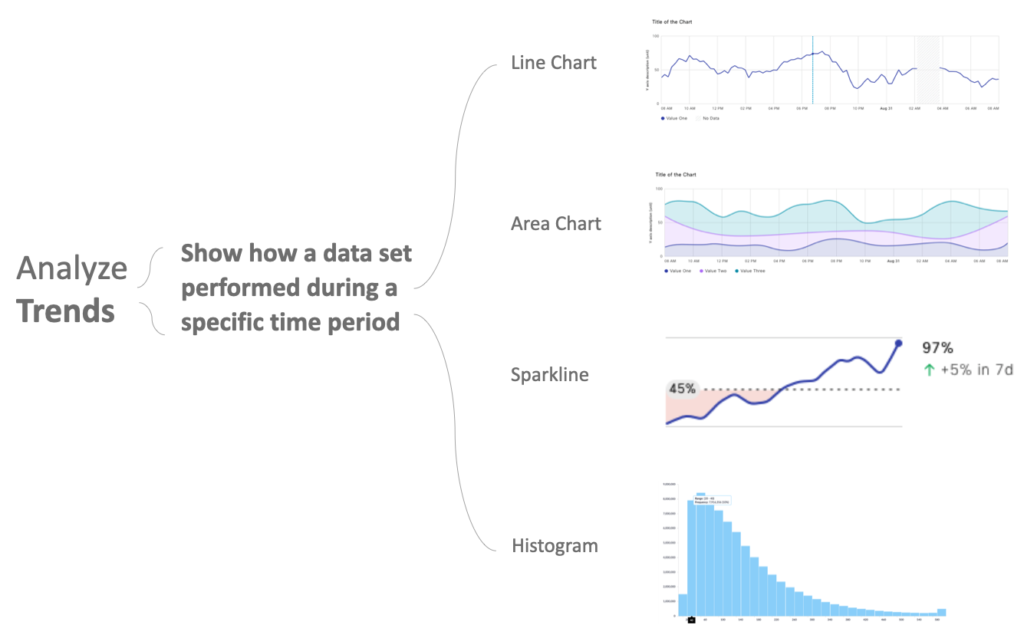Image resolution: width=1024 pixels, height=638 pixels.
Task: Click the black highlighted x-axis marker on histogram
Action: pos(690,620)
